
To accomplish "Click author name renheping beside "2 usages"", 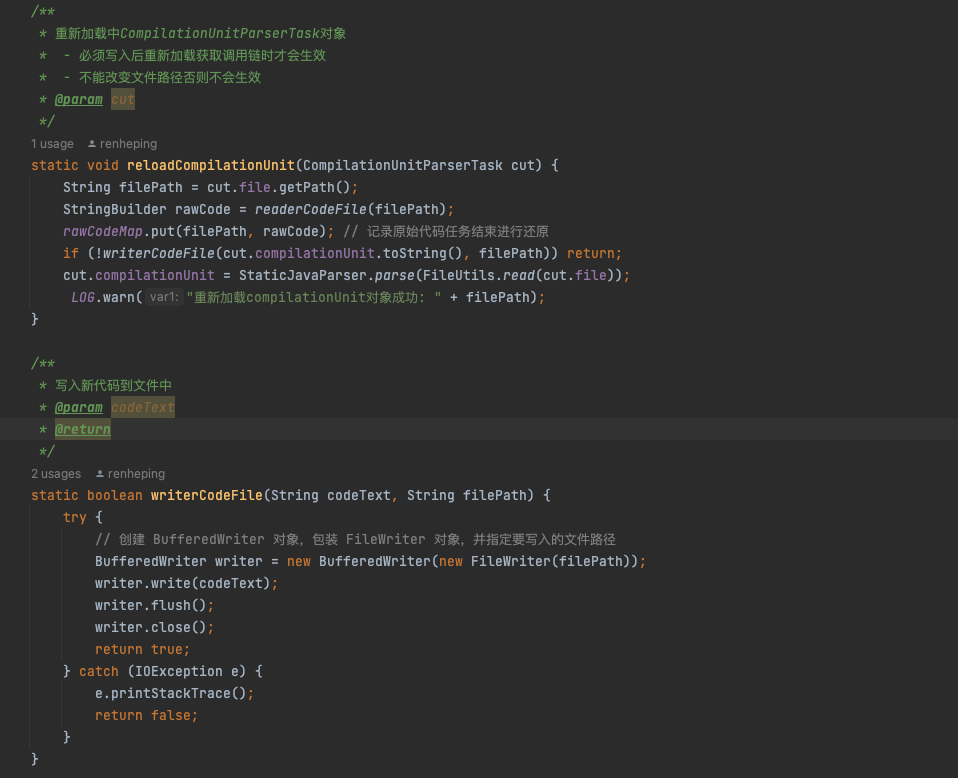I will [x=136, y=474].
